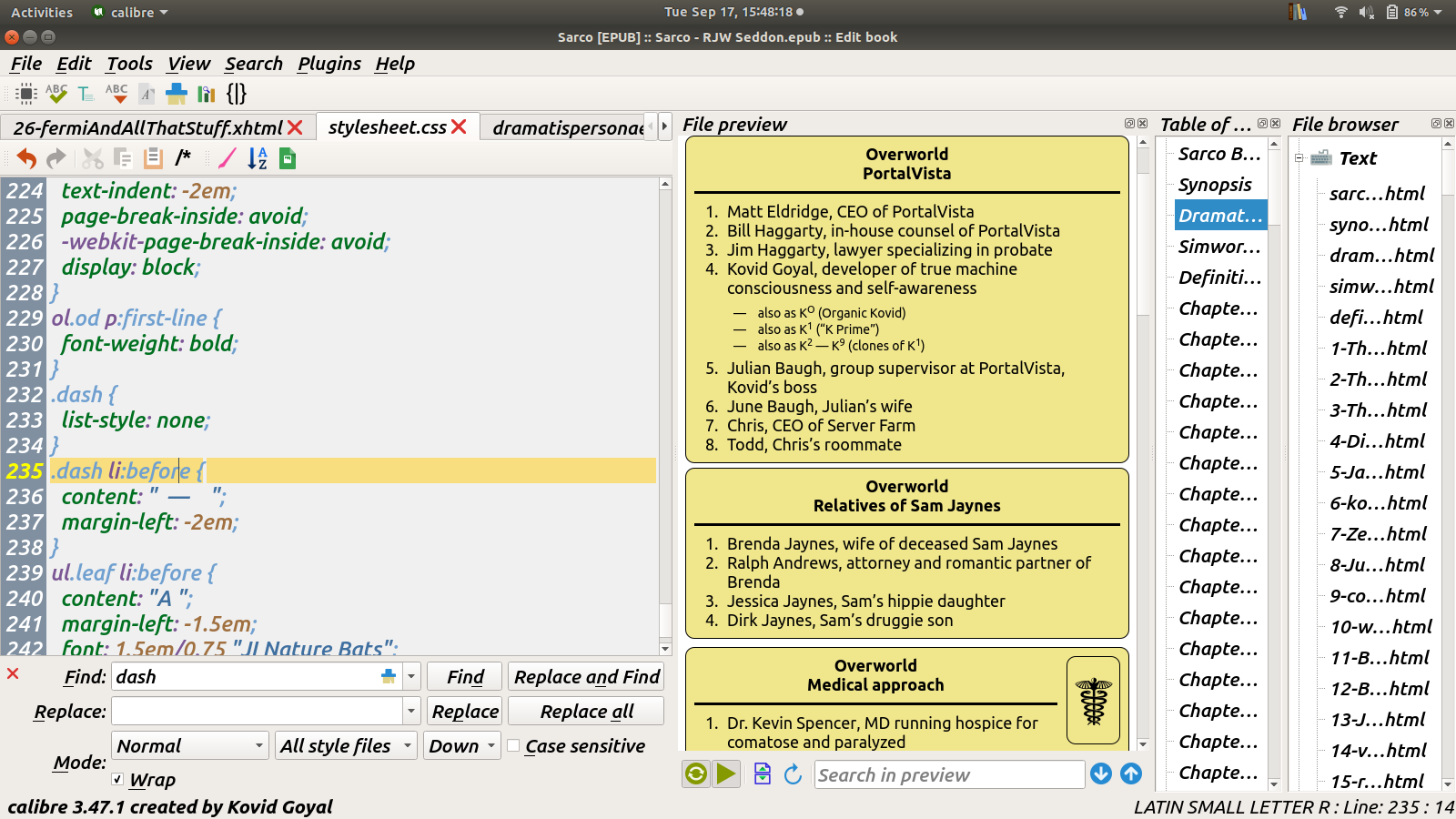Click the empty Replace text field
The height and width of the screenshot is (819, 1456).
[x=257, y=711]
